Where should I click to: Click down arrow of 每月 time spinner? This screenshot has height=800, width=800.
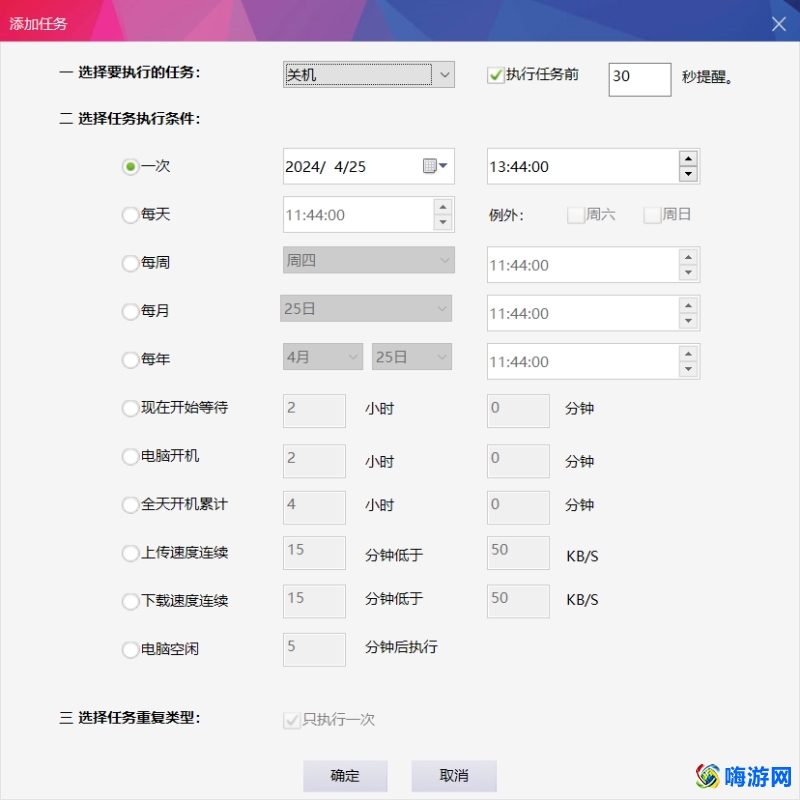[688, 320]
